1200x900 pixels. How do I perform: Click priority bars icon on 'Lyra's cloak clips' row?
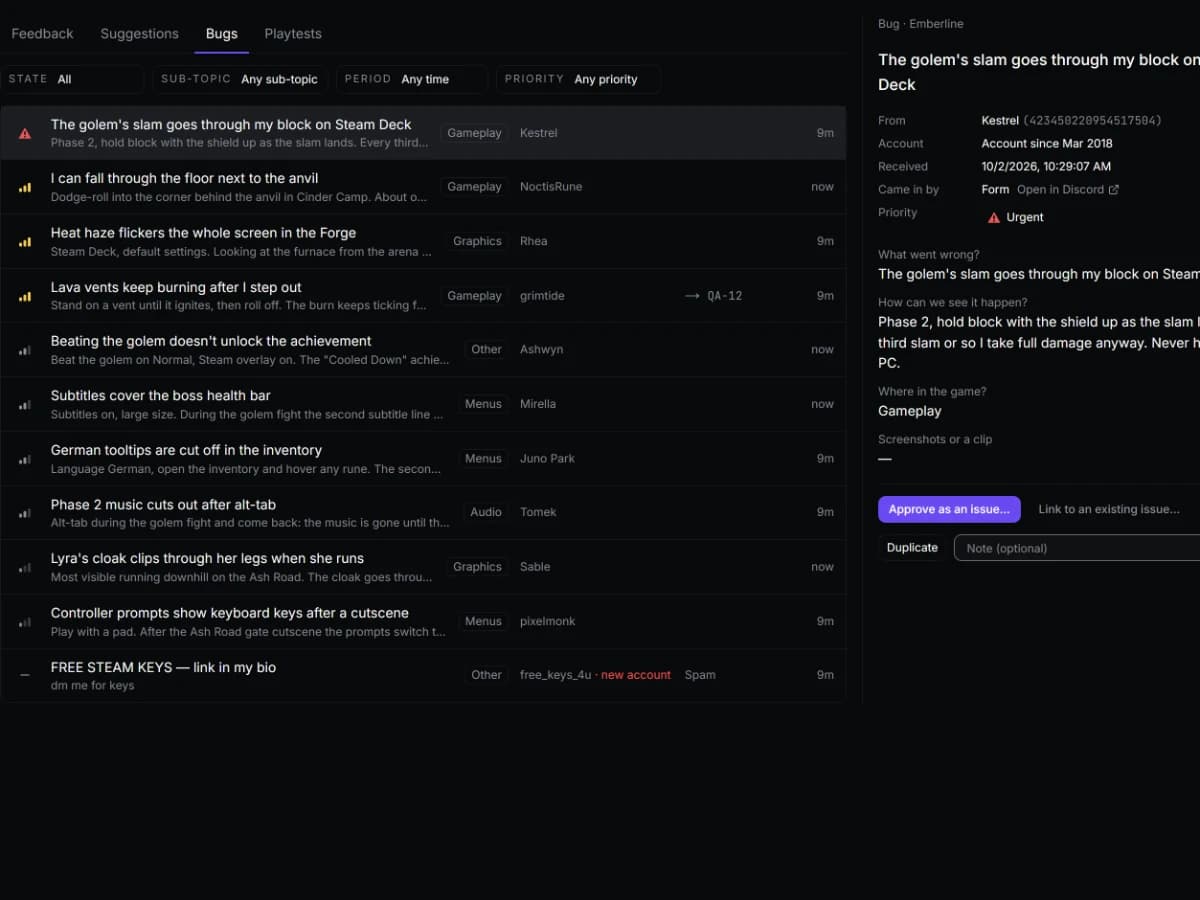[x=25, y=567]
